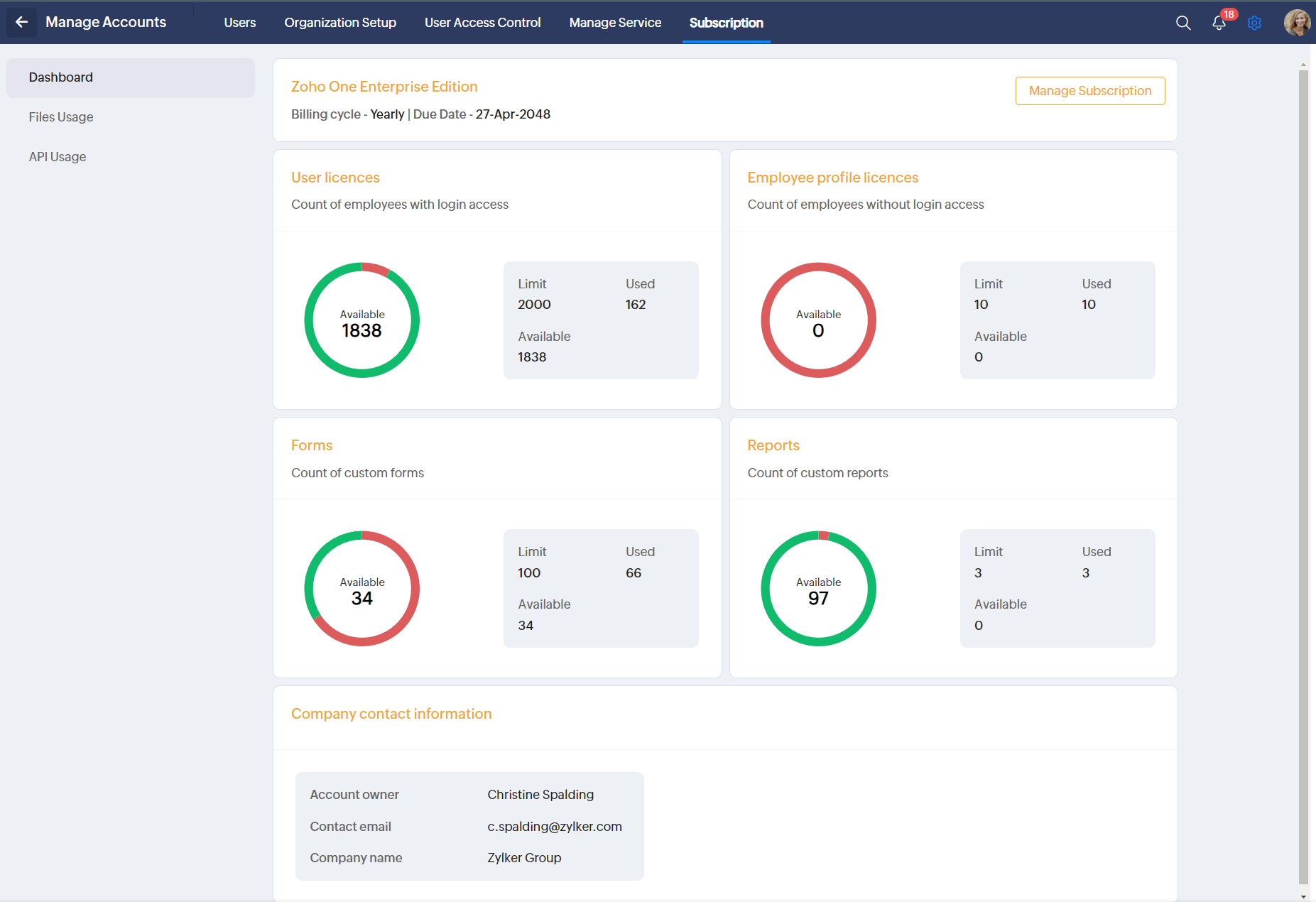Go to User Access Control tab
This screenshot has width=1316, height=902.
click(482, 23)
